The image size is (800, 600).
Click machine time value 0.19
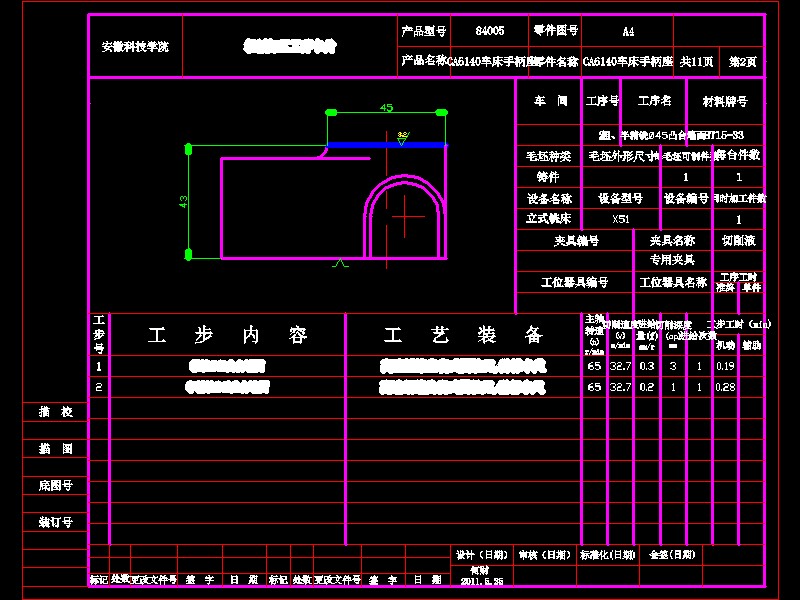(725, 366)
